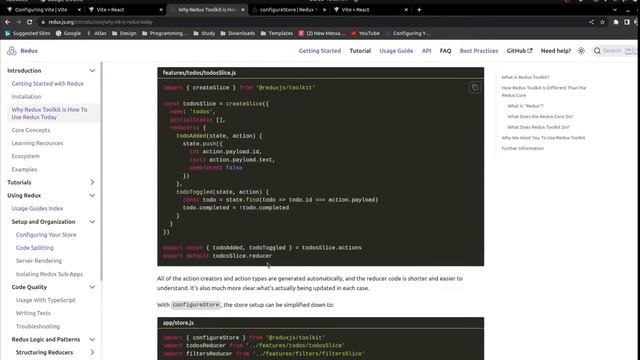Open Code Splitting sidebar link
The image size is (640, 360).
[x=35, y=248]
